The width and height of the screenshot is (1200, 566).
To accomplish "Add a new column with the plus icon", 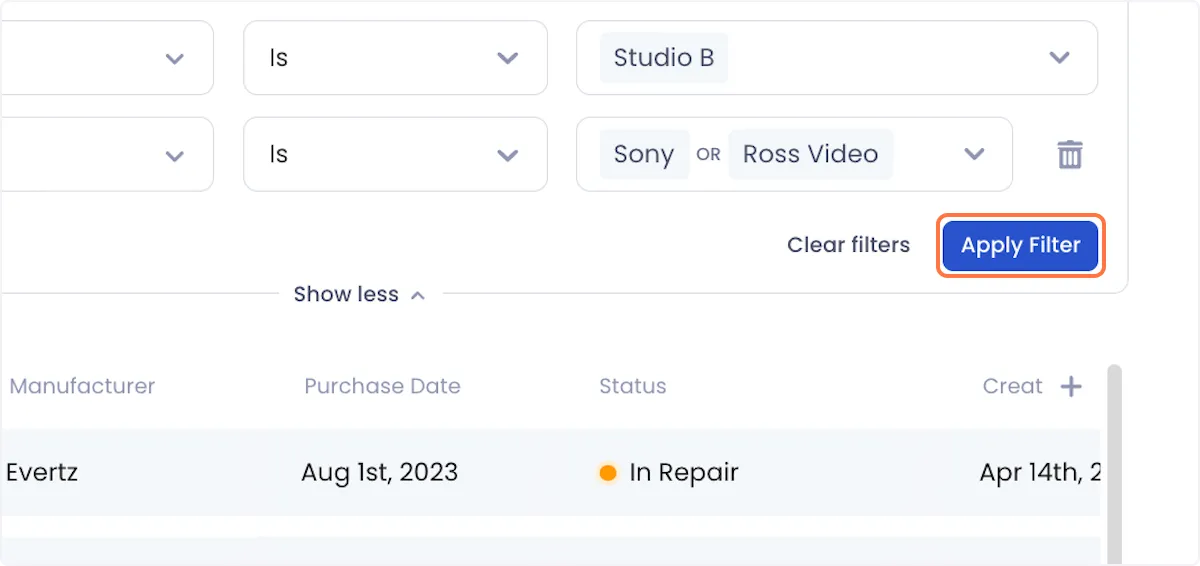I will pyautogui.click(x=1071, y=386).
